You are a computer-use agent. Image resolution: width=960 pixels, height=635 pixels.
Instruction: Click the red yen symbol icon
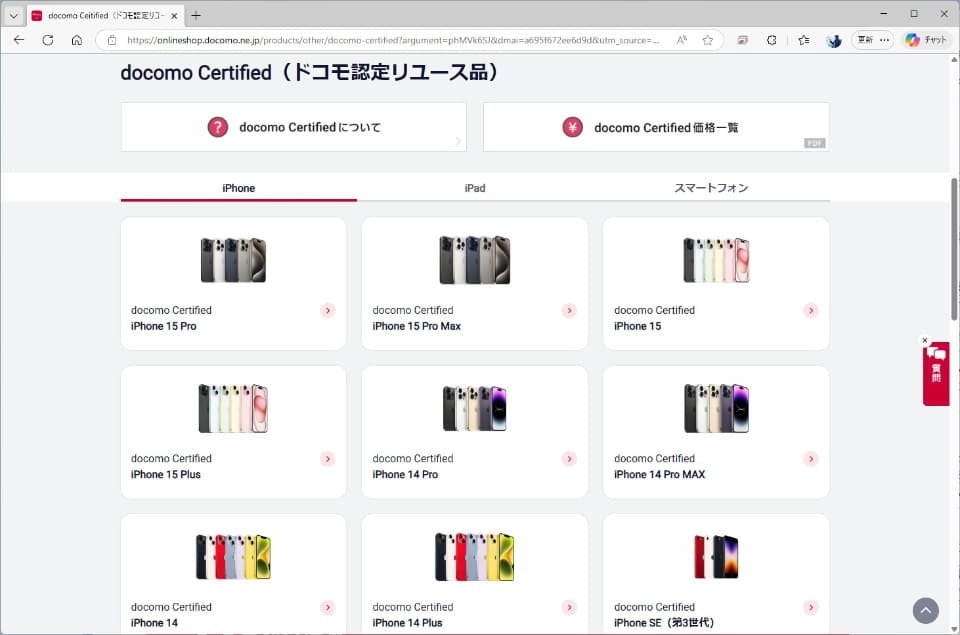pos(572,127)
